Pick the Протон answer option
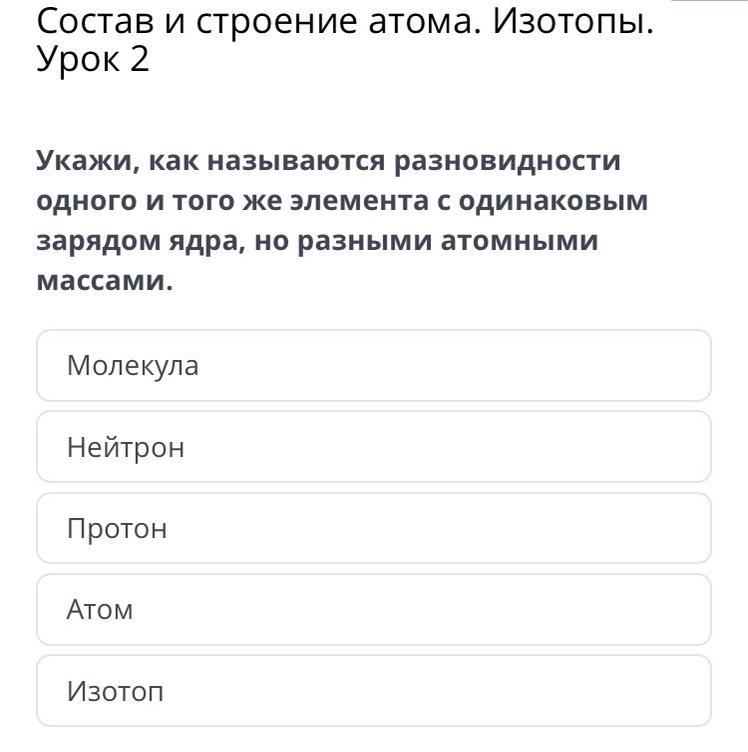The image size is (748, 752). pyautogui.click(x=374, y=528)
